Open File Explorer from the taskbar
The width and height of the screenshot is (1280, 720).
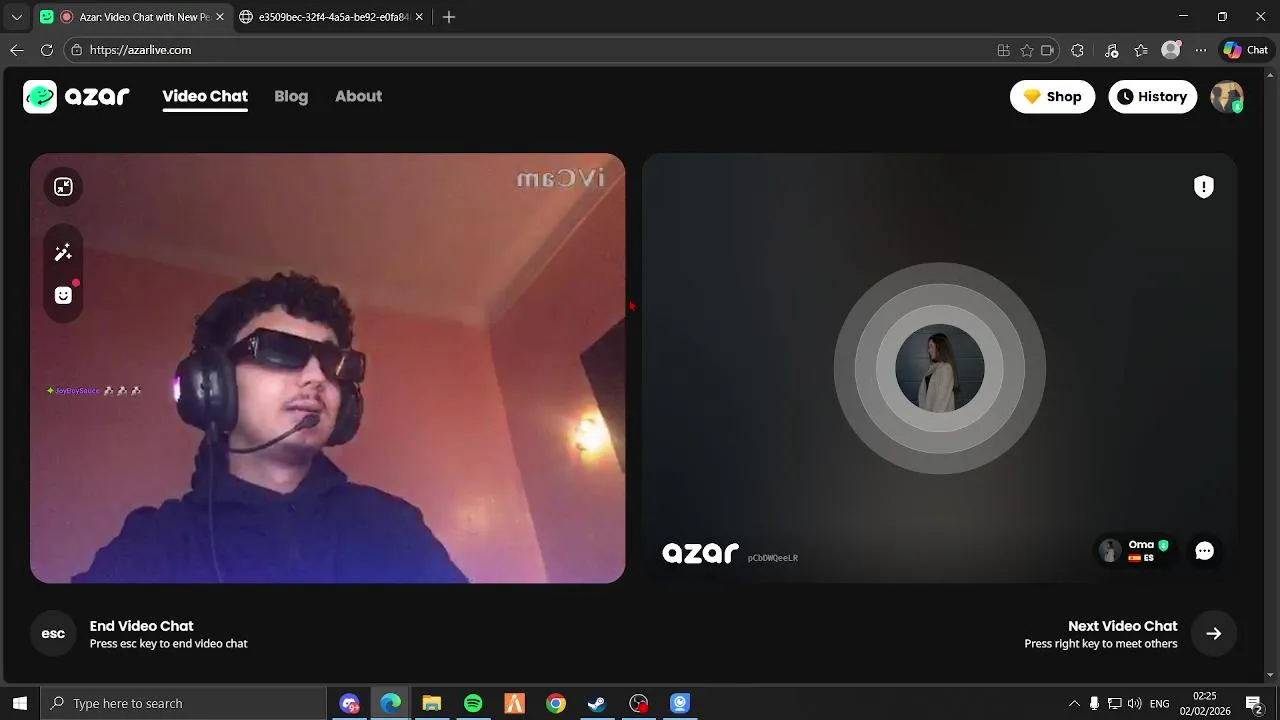432,703
